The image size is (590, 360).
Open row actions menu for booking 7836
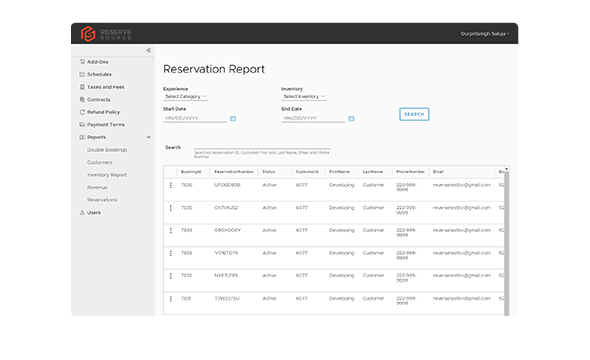coord(171,185)
